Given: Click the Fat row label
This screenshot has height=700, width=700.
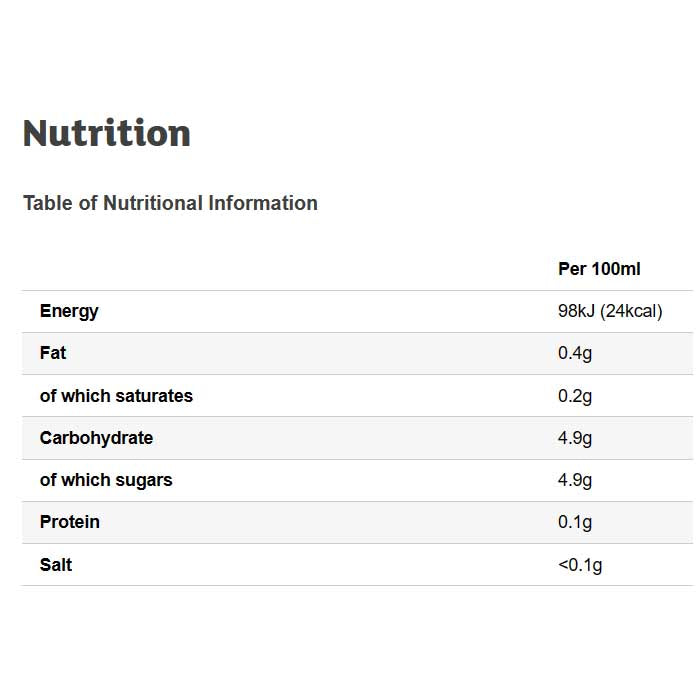Looking at the screenshot, I should pyautogui.click(x=53, y=353).
